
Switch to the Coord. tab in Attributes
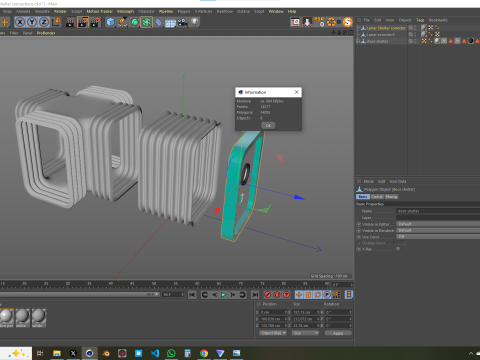[377, 197]
